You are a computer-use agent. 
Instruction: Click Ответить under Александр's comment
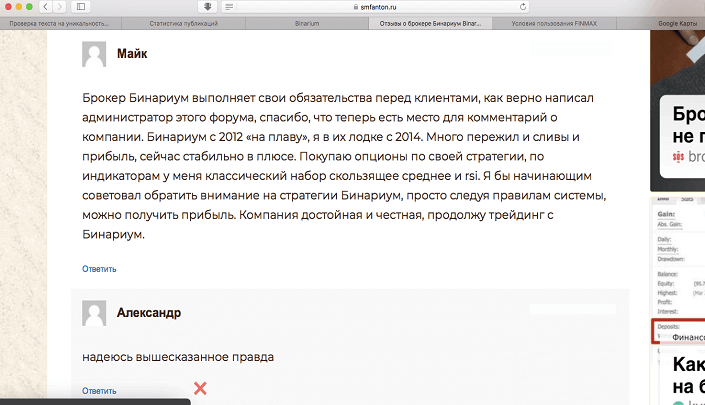(99, 391)
